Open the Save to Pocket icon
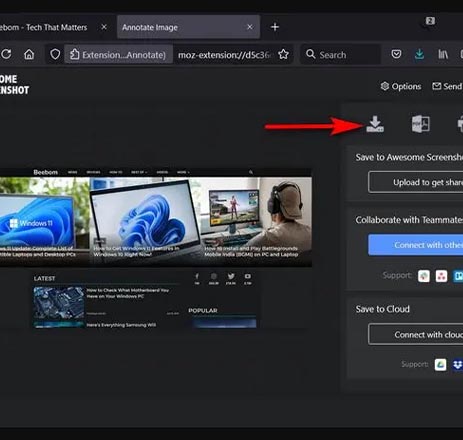This screenshot has height=440, width=463. tap(396, 54)
